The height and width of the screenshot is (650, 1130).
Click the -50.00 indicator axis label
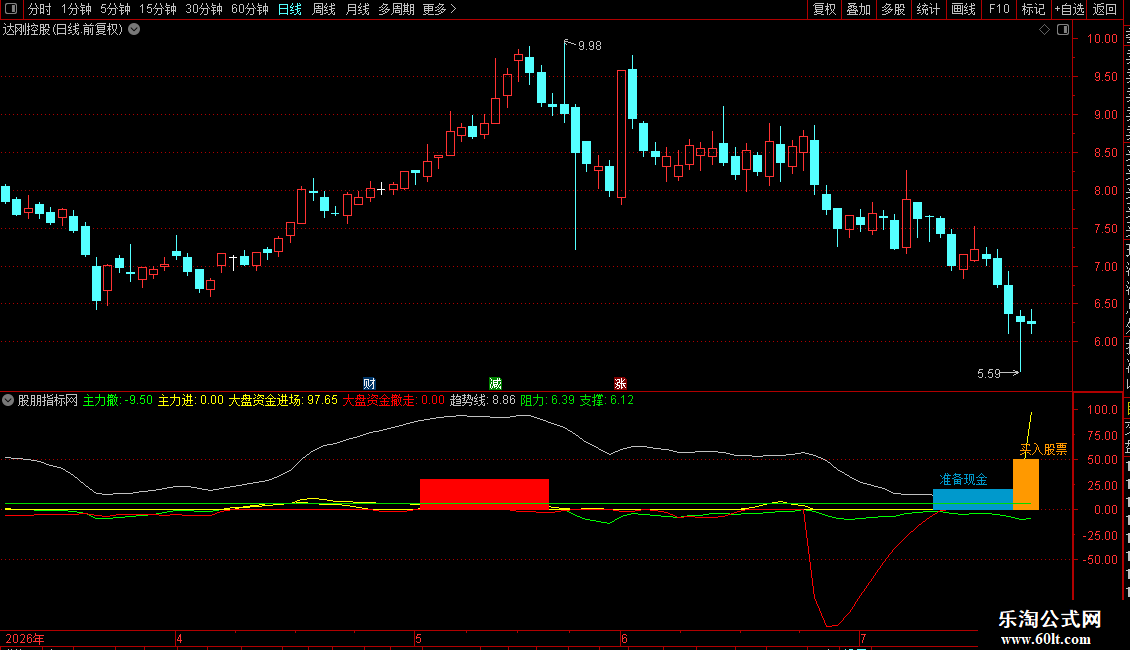click(x=1100, y=560)
